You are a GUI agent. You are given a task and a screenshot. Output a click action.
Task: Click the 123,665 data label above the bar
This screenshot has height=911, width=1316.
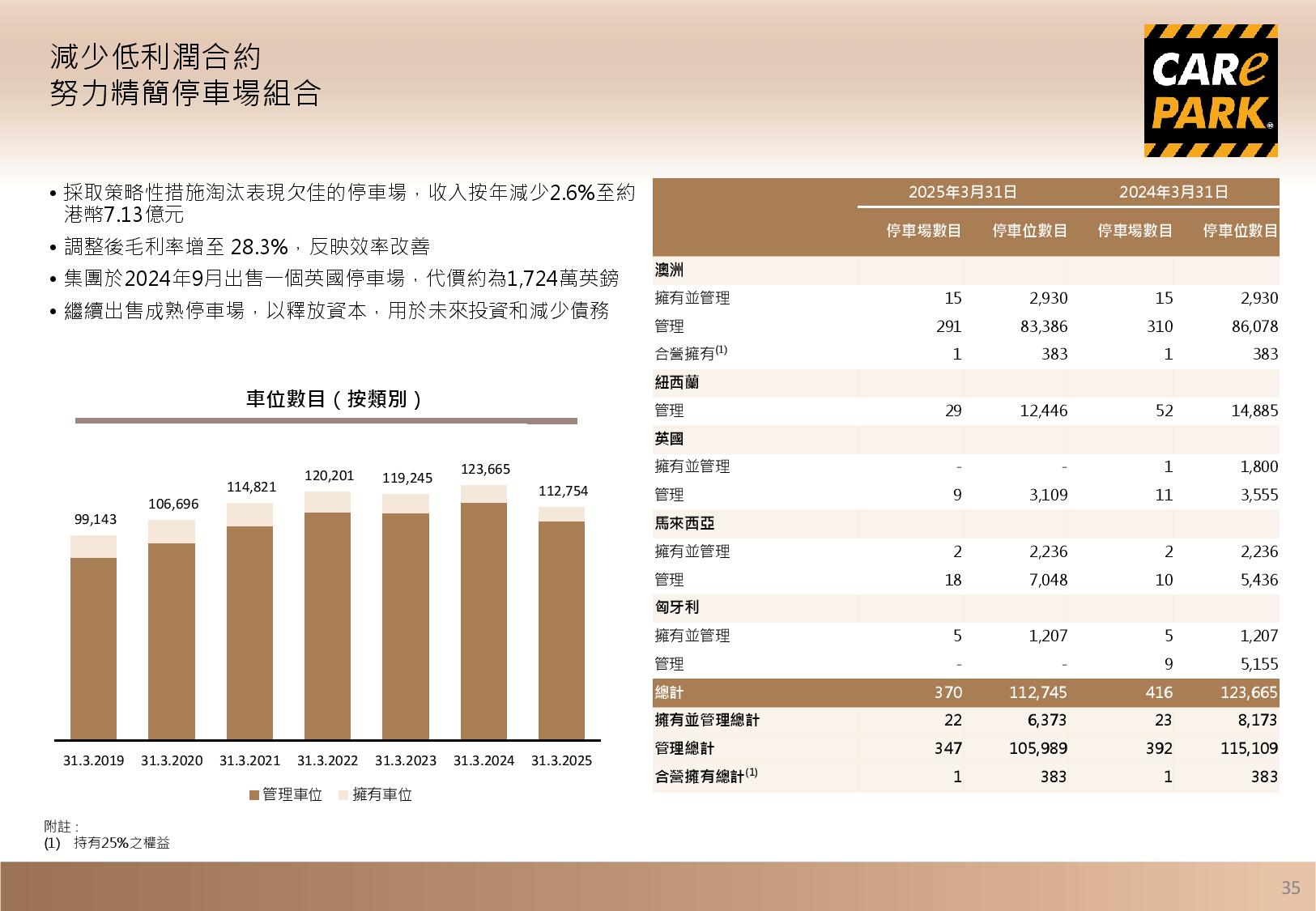[x=485, y=469]
